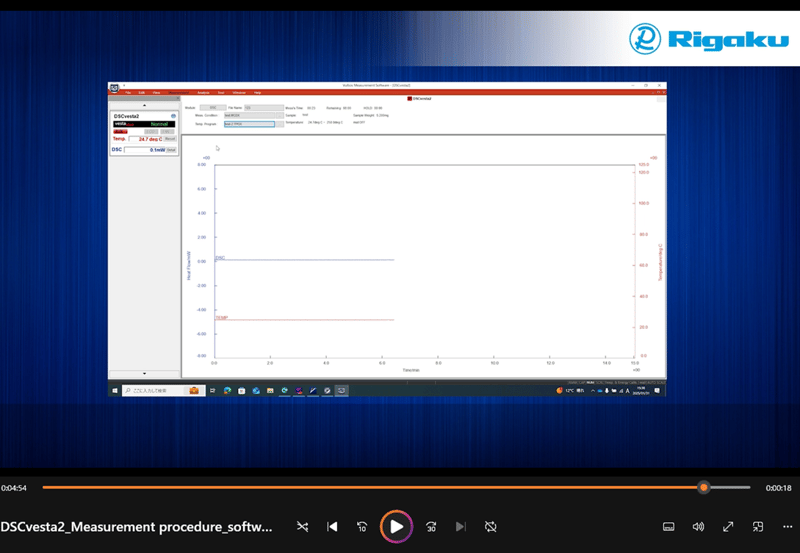Open the Measurement menu in the red bar

click(x=179, y=92)
